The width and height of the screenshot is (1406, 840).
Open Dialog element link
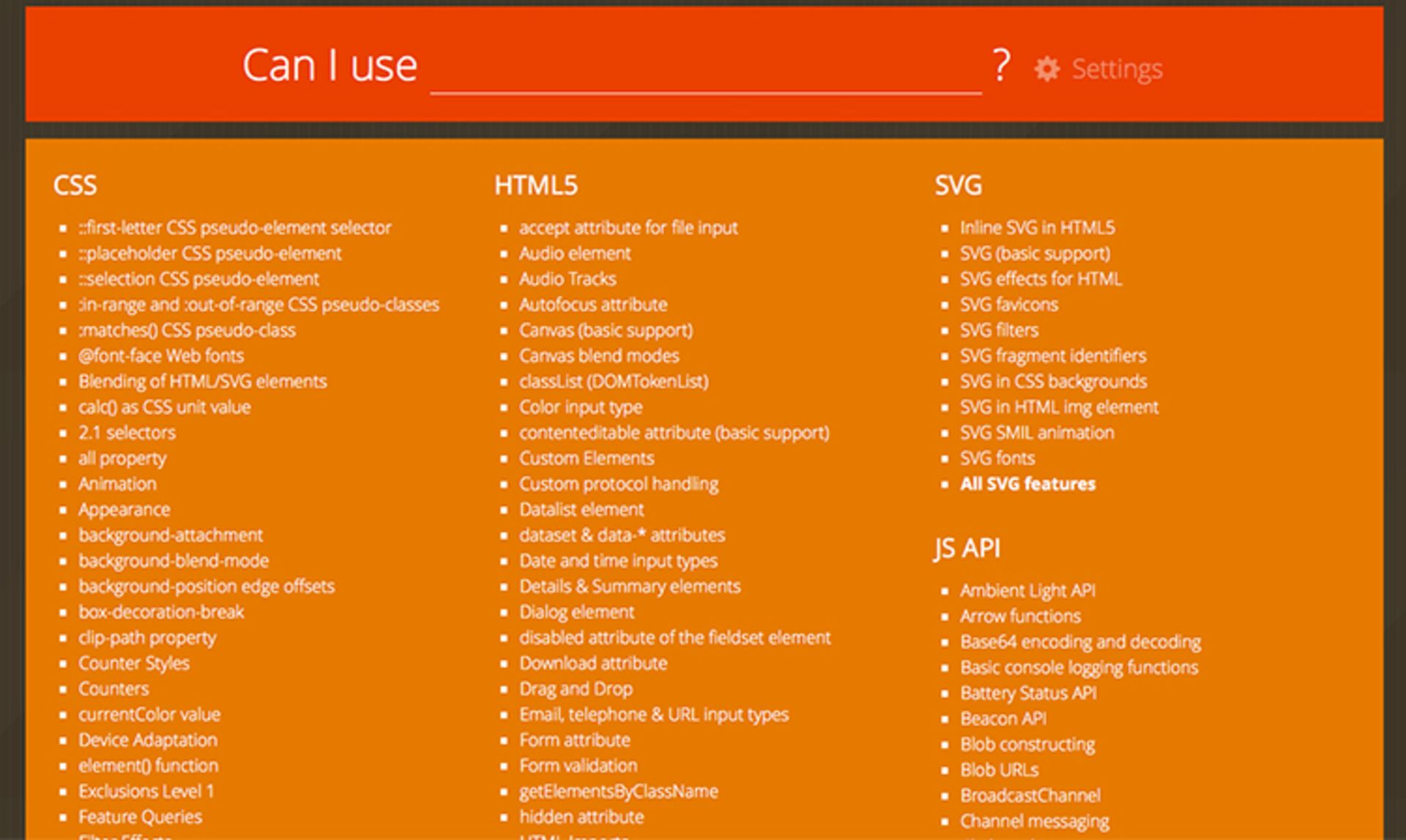point(577,612)
